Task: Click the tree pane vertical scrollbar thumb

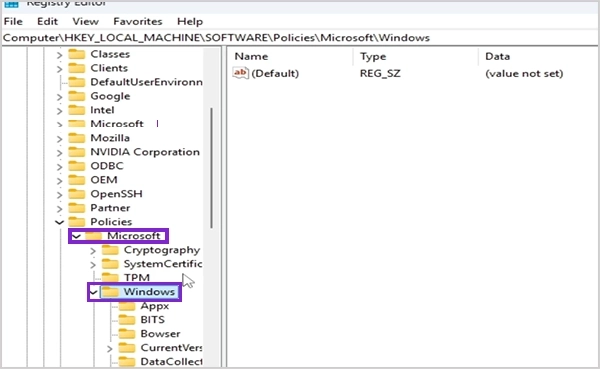Action: point(211,168)
